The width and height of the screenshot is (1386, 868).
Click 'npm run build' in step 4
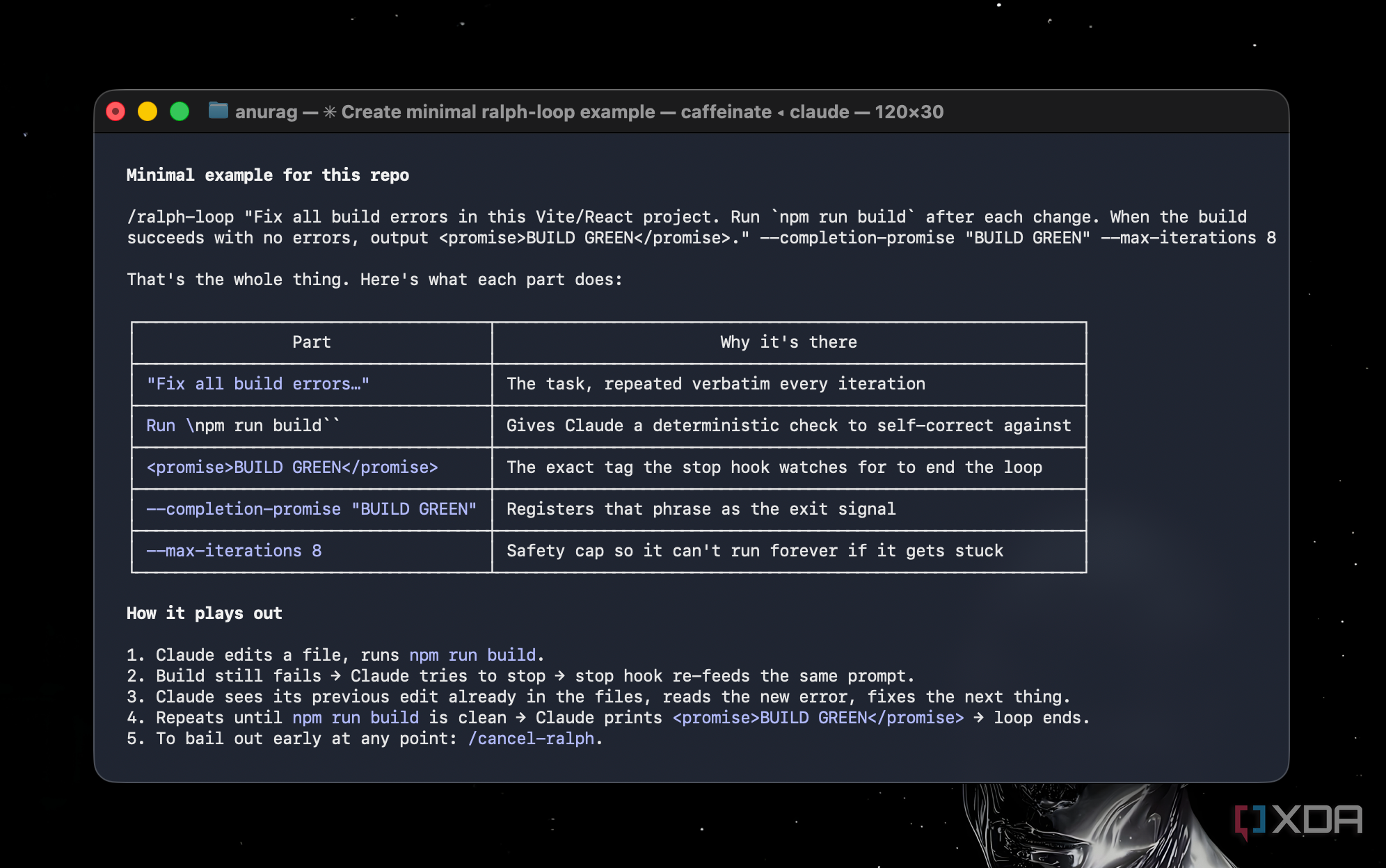[x=356, y=718]
